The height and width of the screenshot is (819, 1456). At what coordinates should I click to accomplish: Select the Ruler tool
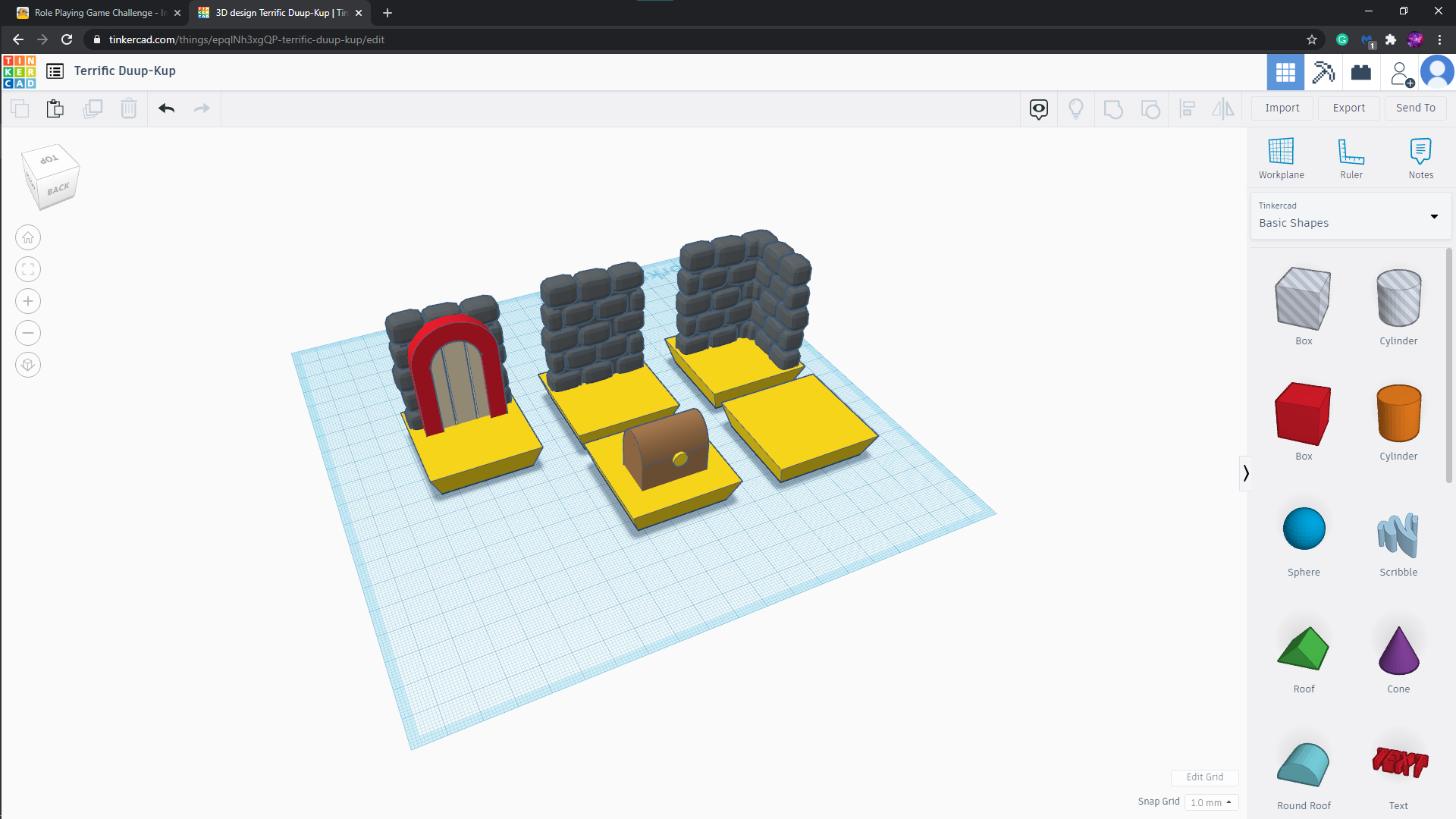(x=1351, y=158)
